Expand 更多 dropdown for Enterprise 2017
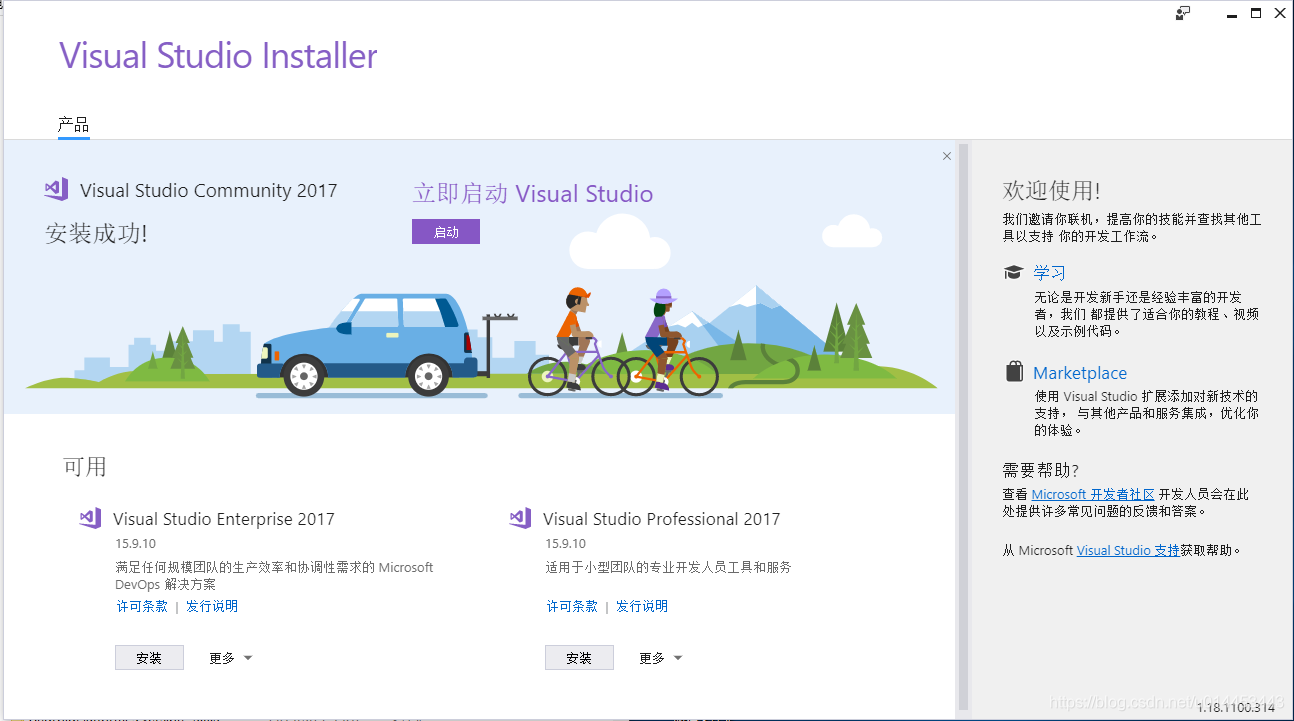1294x721 pixels. pos(231,658)
